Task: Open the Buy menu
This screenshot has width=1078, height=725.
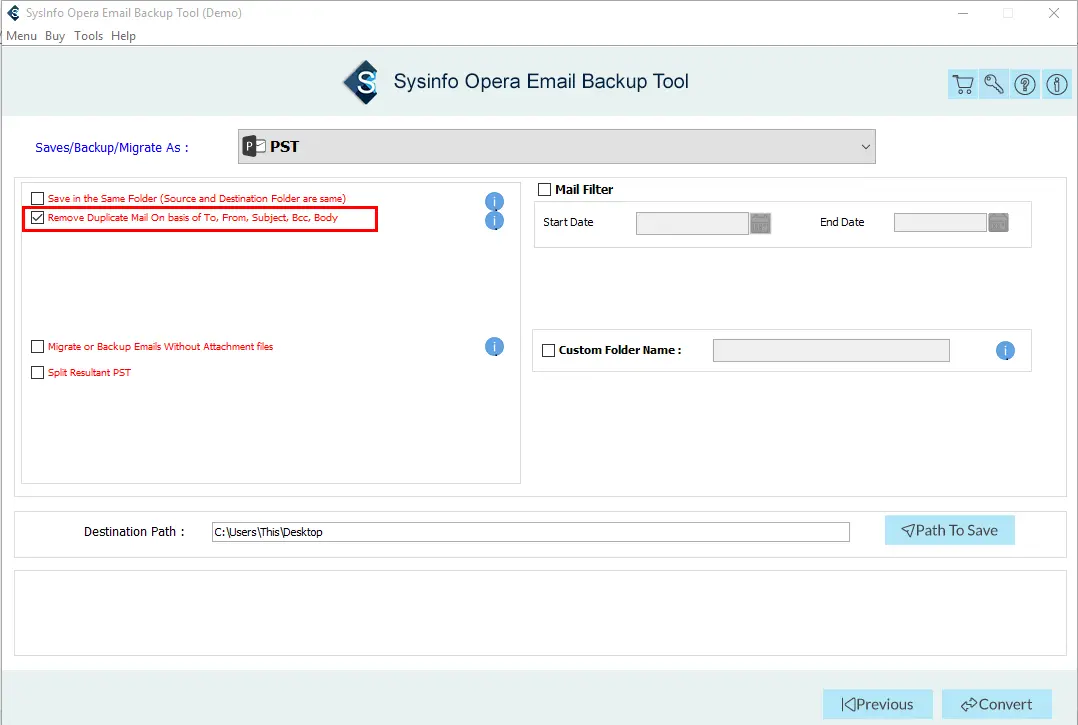Action: 55,36
